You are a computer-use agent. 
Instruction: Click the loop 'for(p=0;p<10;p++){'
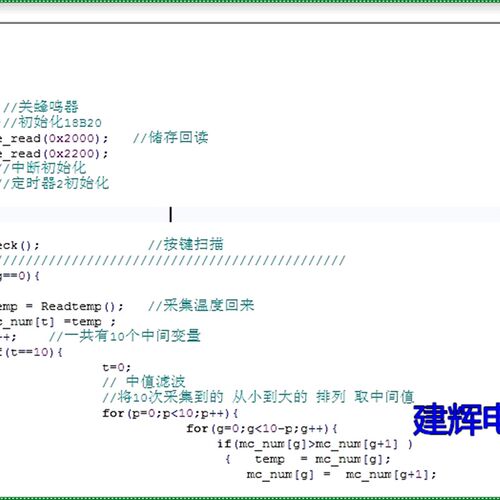tap(170, 414)
